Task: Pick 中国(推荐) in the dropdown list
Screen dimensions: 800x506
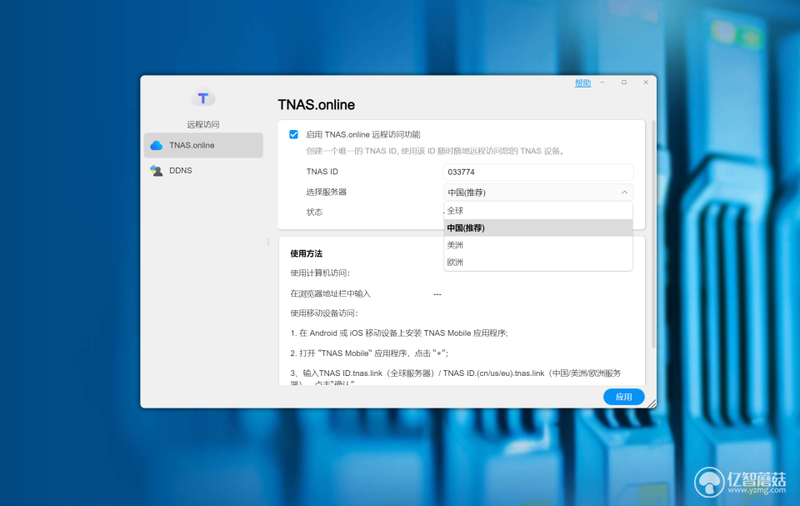Action: (x=538, y=228)
